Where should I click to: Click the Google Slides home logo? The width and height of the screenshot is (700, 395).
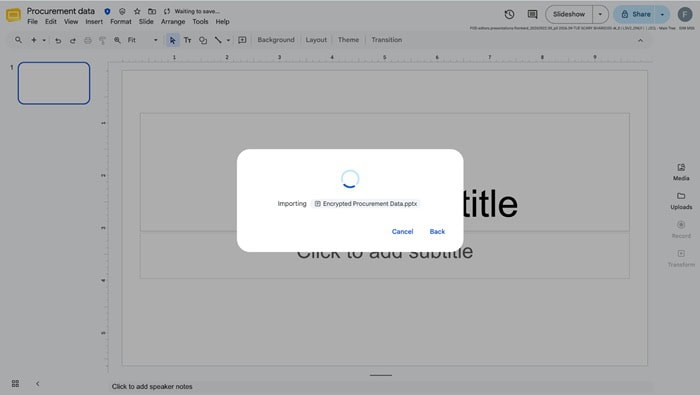point(13,15)
